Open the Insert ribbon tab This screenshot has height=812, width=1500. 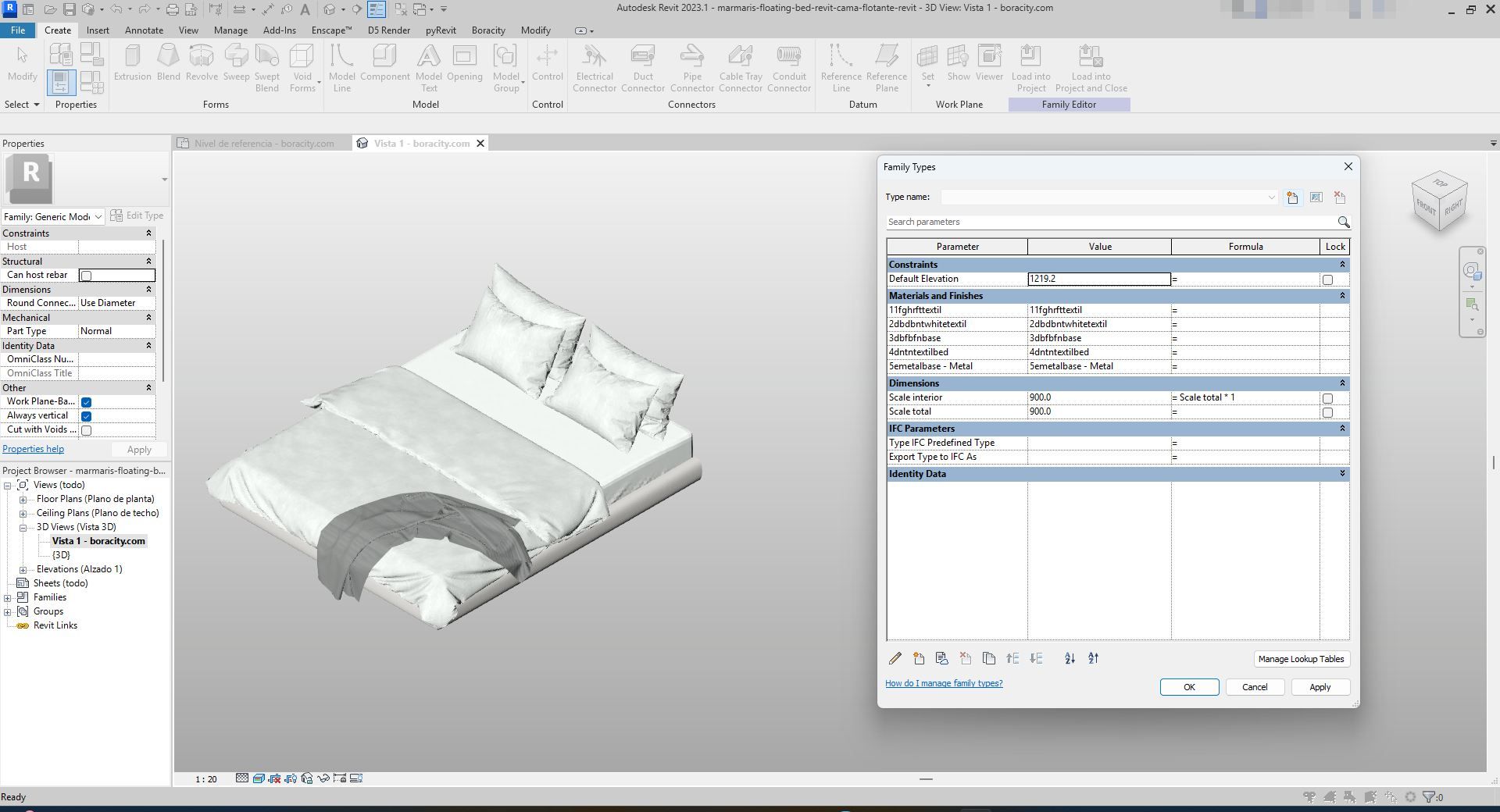(98, 30)
